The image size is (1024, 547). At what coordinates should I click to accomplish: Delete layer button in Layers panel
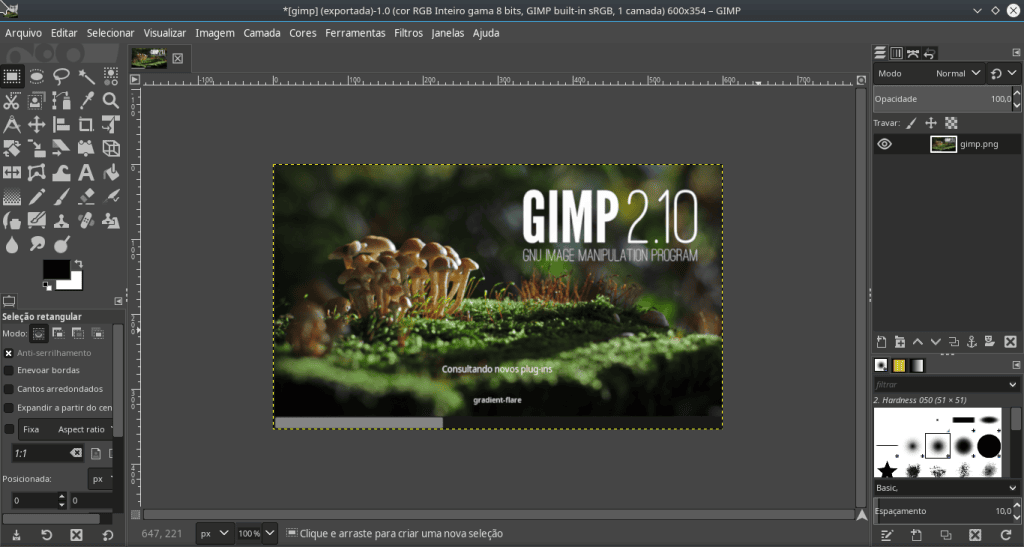click(1010, 342)
